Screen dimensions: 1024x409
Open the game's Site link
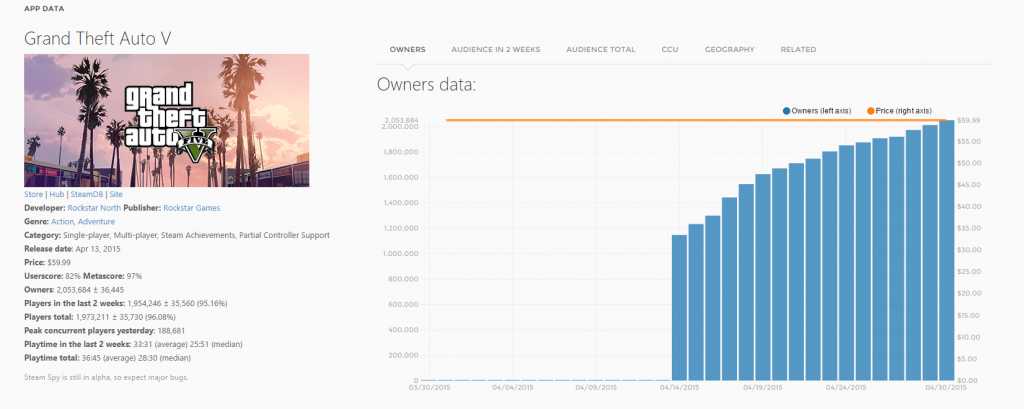click(x=116, y=194)
